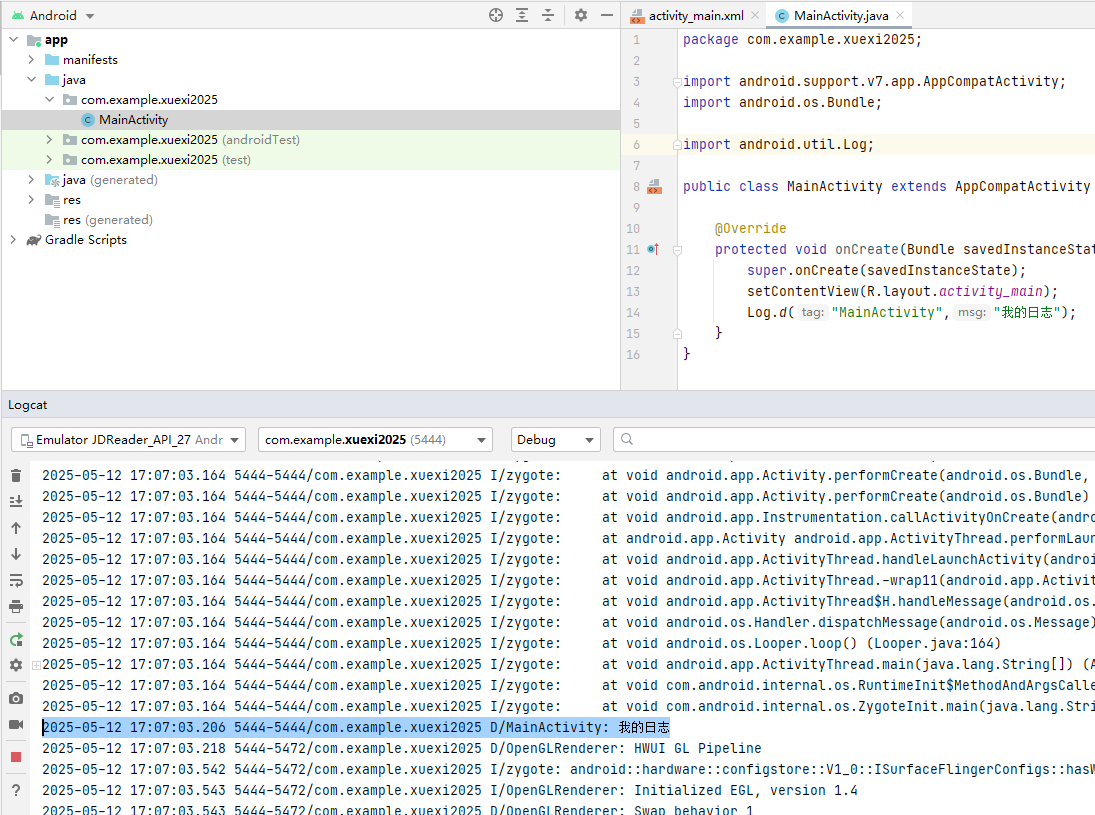Click override gutter icon on line 11
Viewport: 1095px width, 815px height.
(x=653, y=249)
